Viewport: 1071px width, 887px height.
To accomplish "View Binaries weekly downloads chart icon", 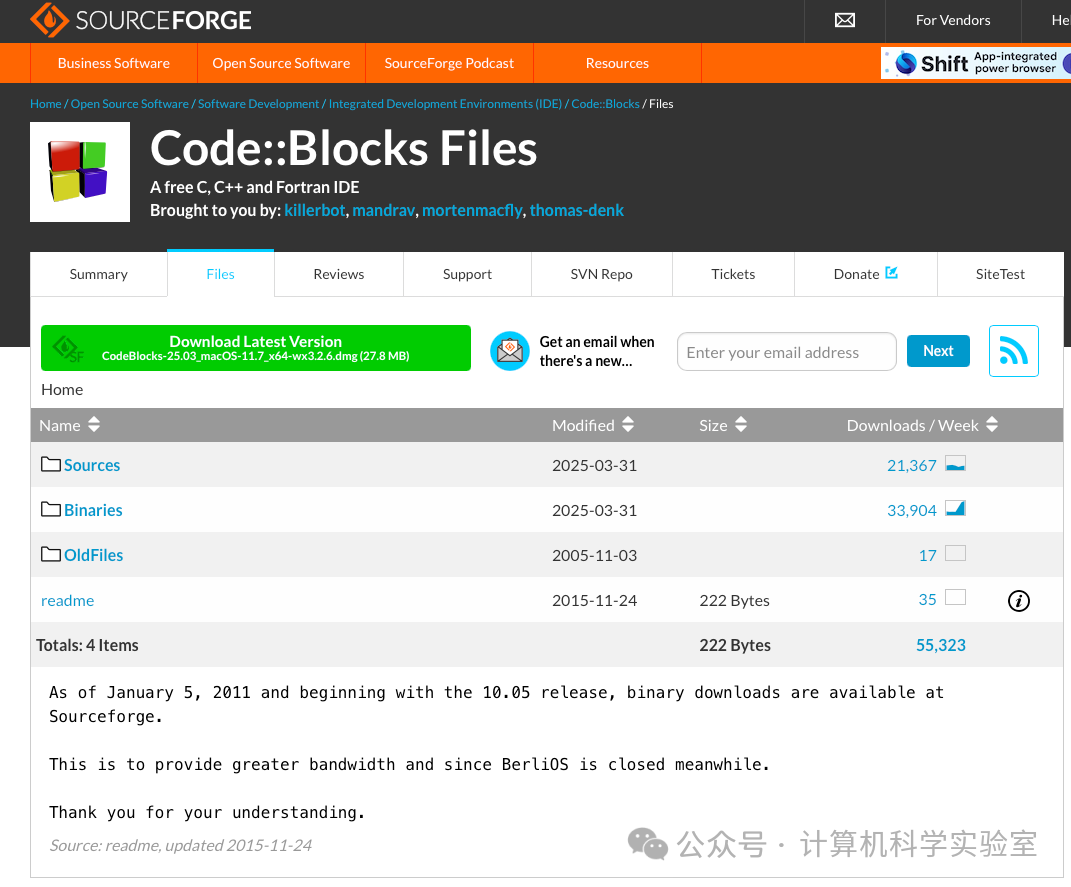I will click(x=955, y=509).
